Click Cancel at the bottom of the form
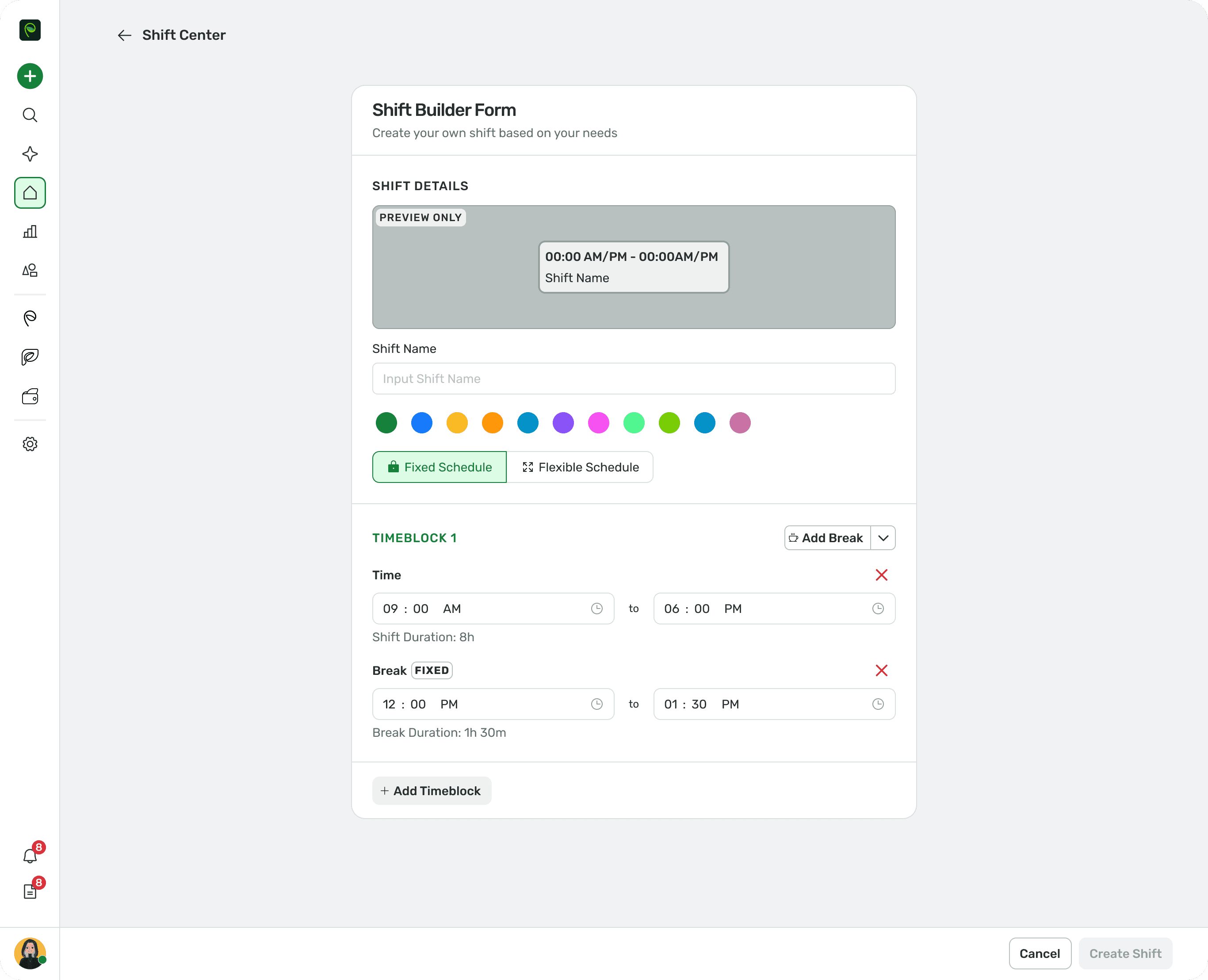The height and width of the screenshot is (980, 1208). point(1040,953)
